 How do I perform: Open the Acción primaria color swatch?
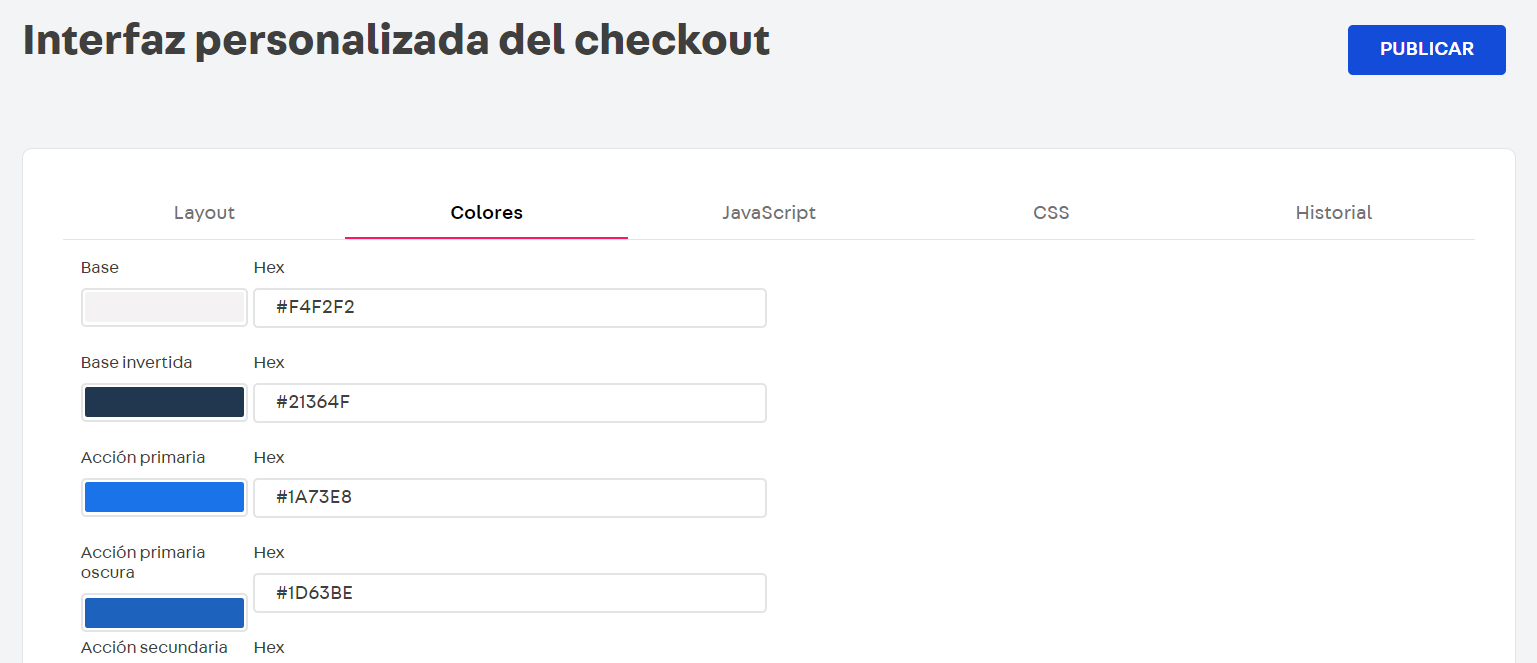164,497
